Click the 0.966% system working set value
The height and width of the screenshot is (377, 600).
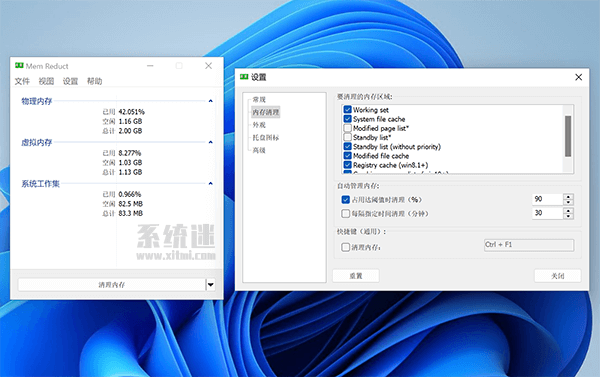[x=130, y=194]
